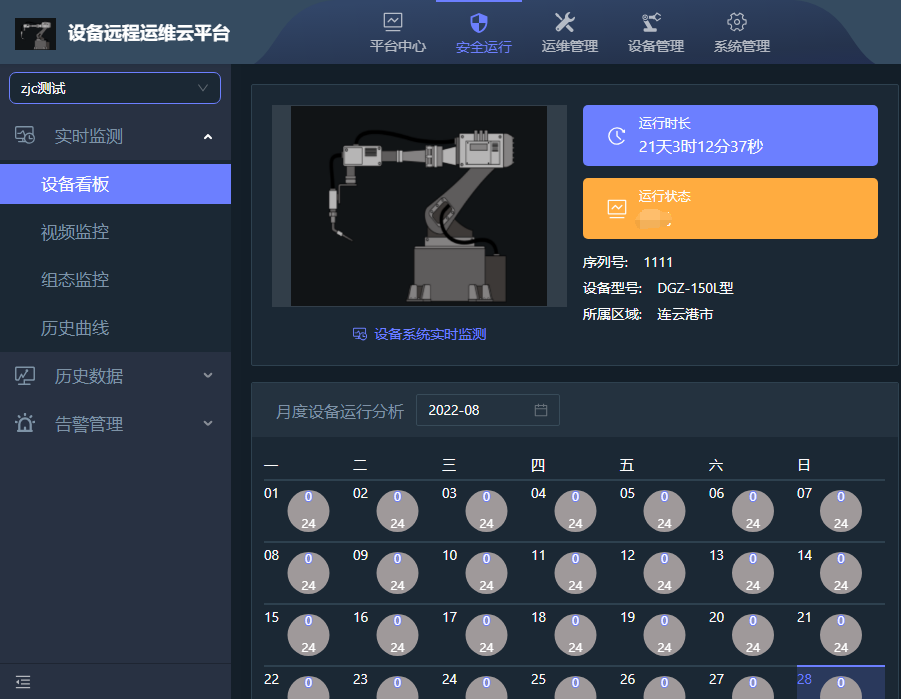Go to 历史曲线 sidebar item
Image resolution: width=901 pixels, height=699 pixels.
(x=75, y=328)
